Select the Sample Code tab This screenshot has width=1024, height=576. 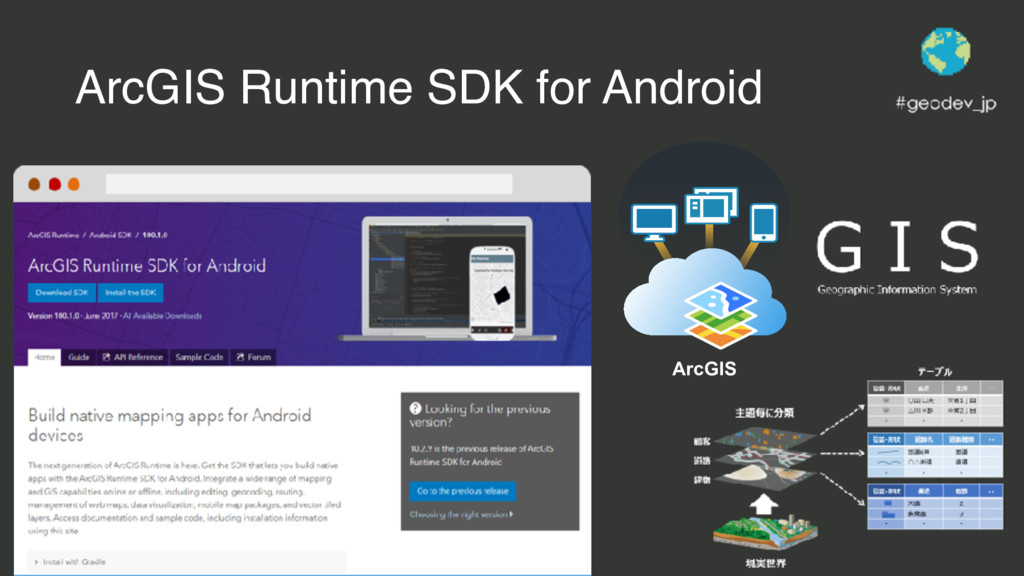[199, 357]
